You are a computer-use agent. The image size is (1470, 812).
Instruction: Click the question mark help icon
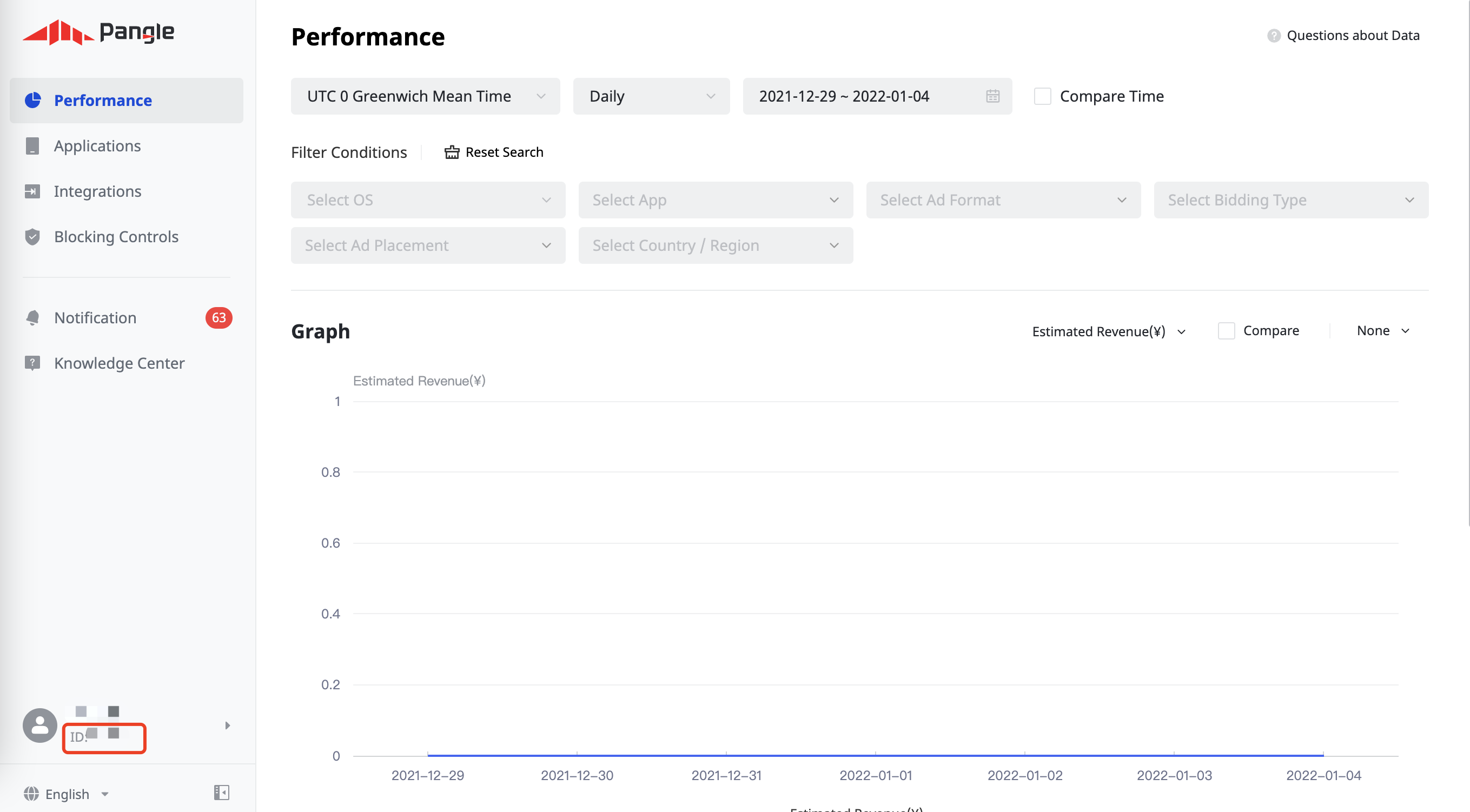pos(1274,36)
